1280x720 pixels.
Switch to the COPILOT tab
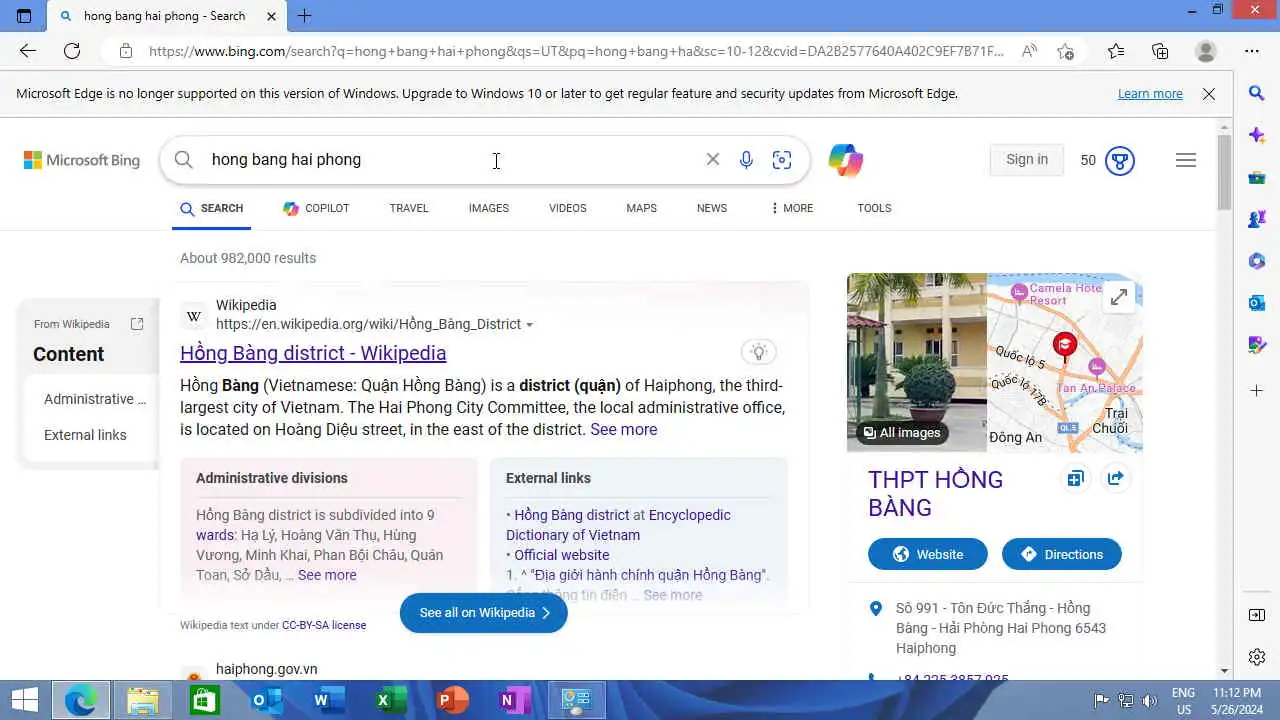[x=316, y=208]
